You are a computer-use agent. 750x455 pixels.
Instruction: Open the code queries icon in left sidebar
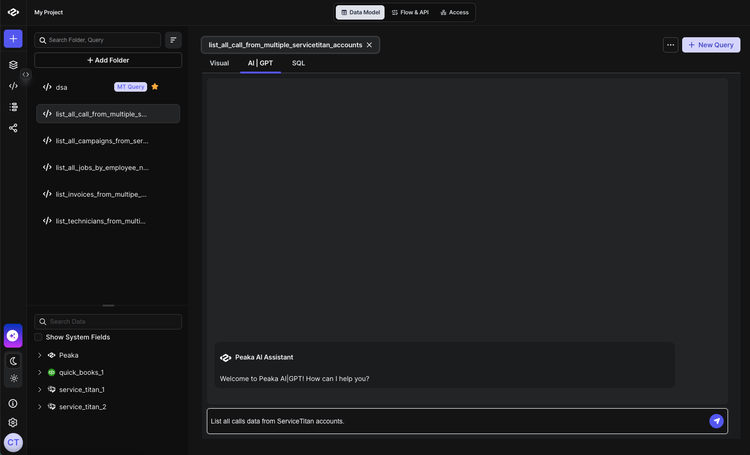pyautogui.click(x=13, y=86)
